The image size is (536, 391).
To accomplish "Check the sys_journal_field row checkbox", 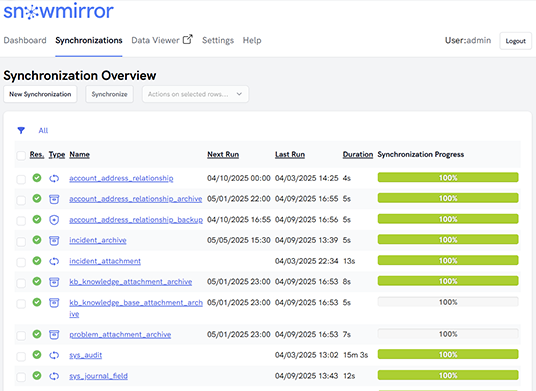I will pos(21,377).
